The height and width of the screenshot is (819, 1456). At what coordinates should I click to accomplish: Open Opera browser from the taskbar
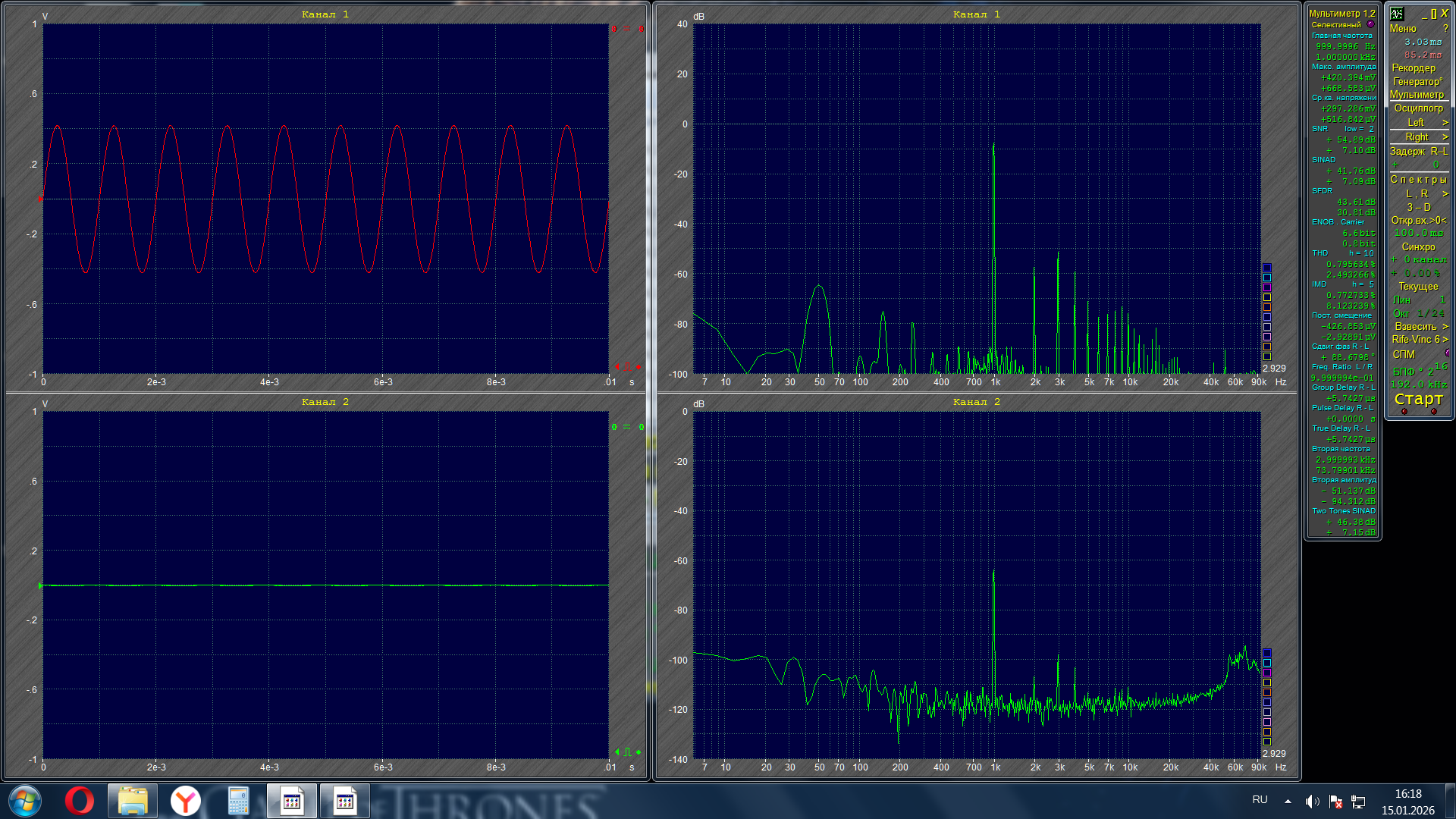79,801
